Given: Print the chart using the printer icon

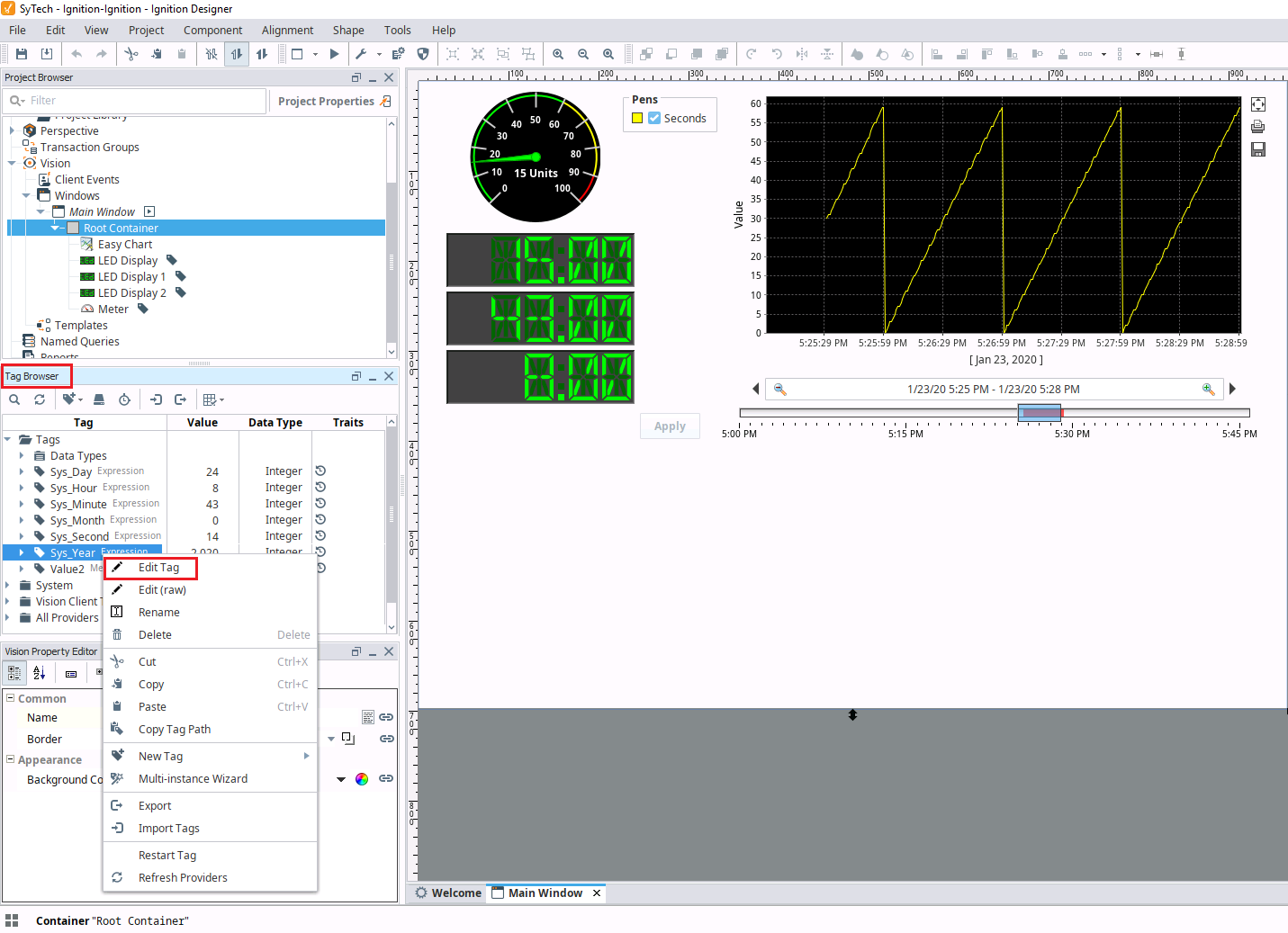Looking at the screenshot, I should point(1258,127).
